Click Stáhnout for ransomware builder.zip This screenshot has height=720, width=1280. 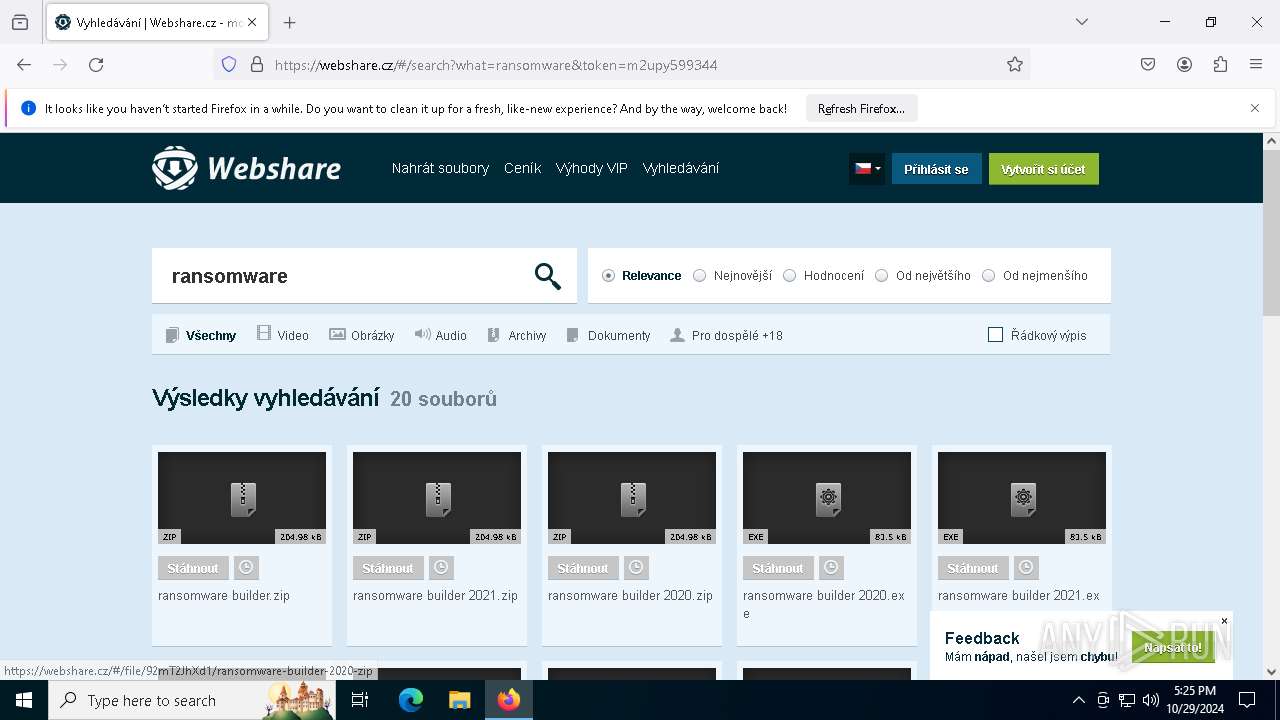[193, 568]
